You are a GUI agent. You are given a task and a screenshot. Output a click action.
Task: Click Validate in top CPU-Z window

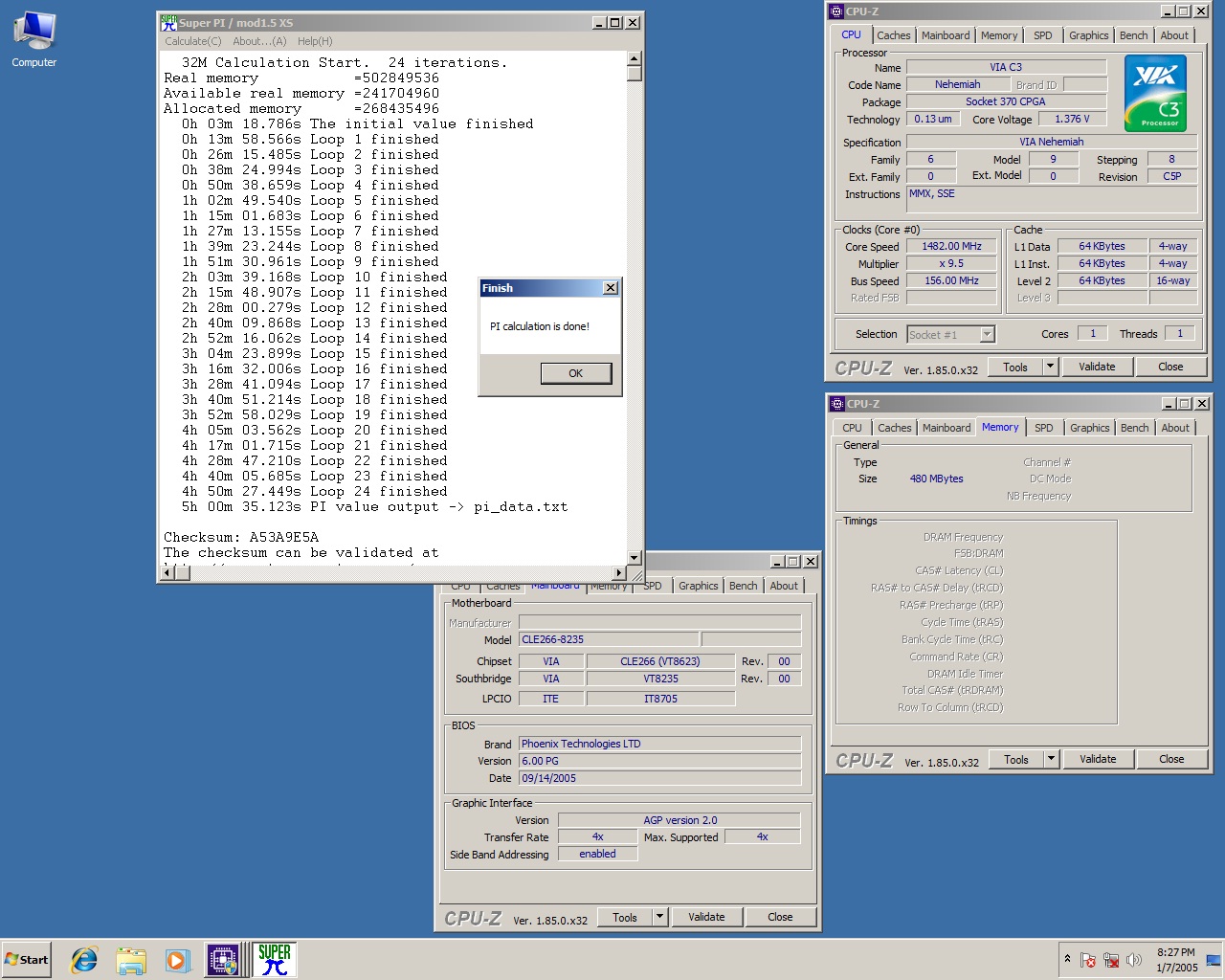(1097, 367)
